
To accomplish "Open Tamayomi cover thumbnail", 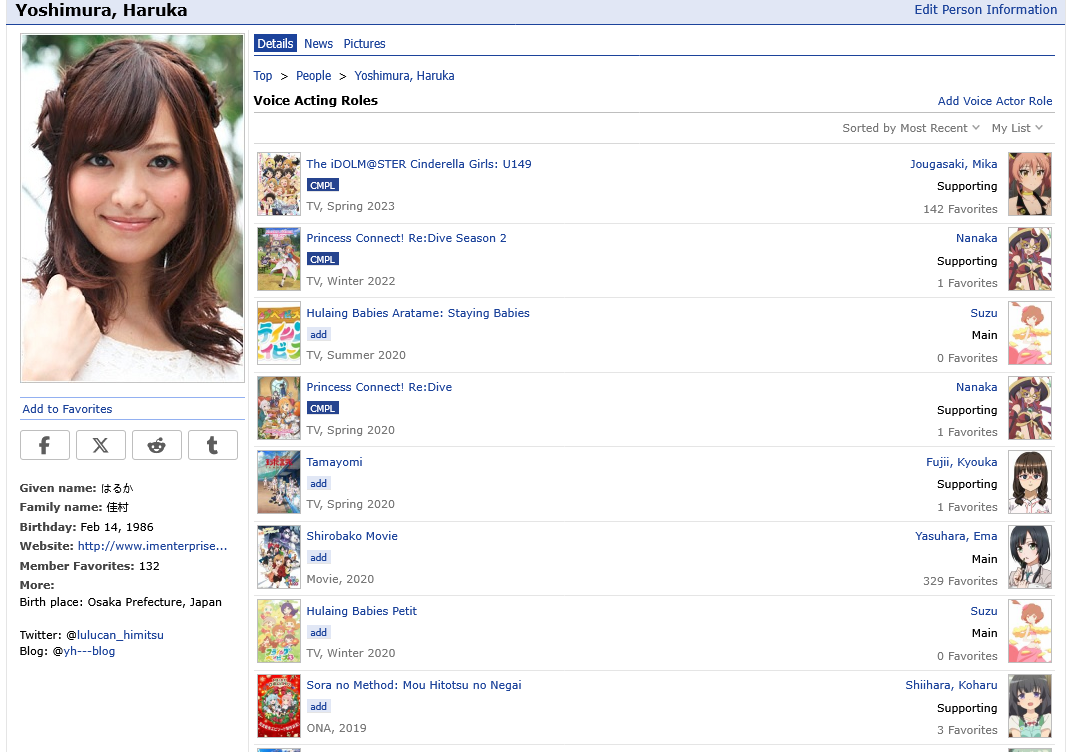I will point(279,483).
